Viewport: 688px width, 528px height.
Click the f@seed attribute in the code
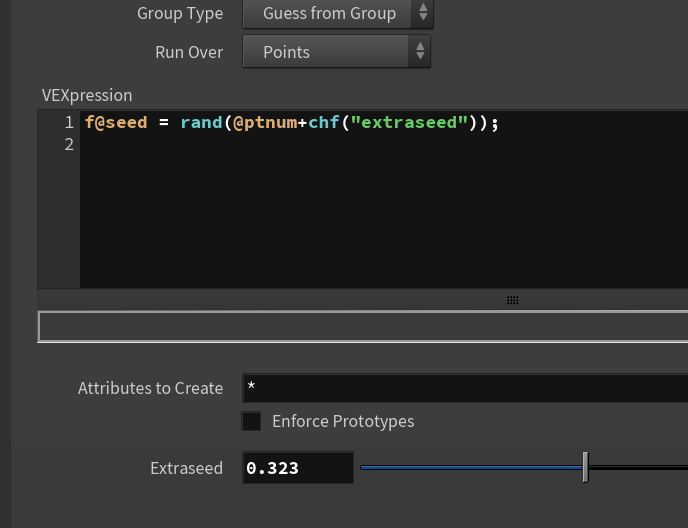coord(116,122)
